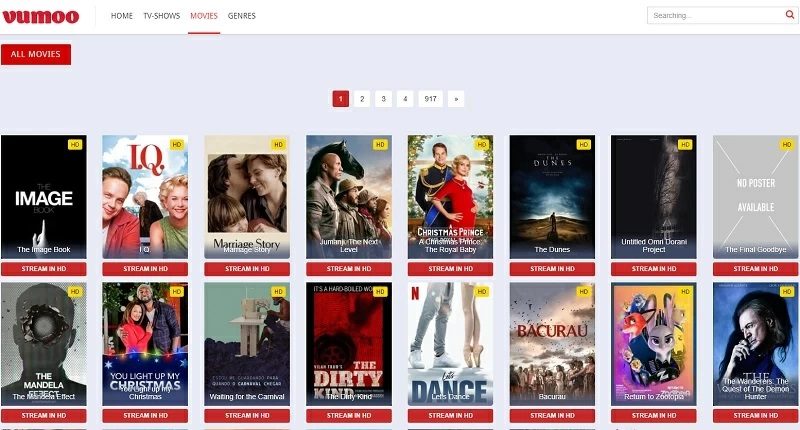Viewport: 800px width, 430px height.
Task: Stream Marriage Story in HD
Action: (247, 269)
